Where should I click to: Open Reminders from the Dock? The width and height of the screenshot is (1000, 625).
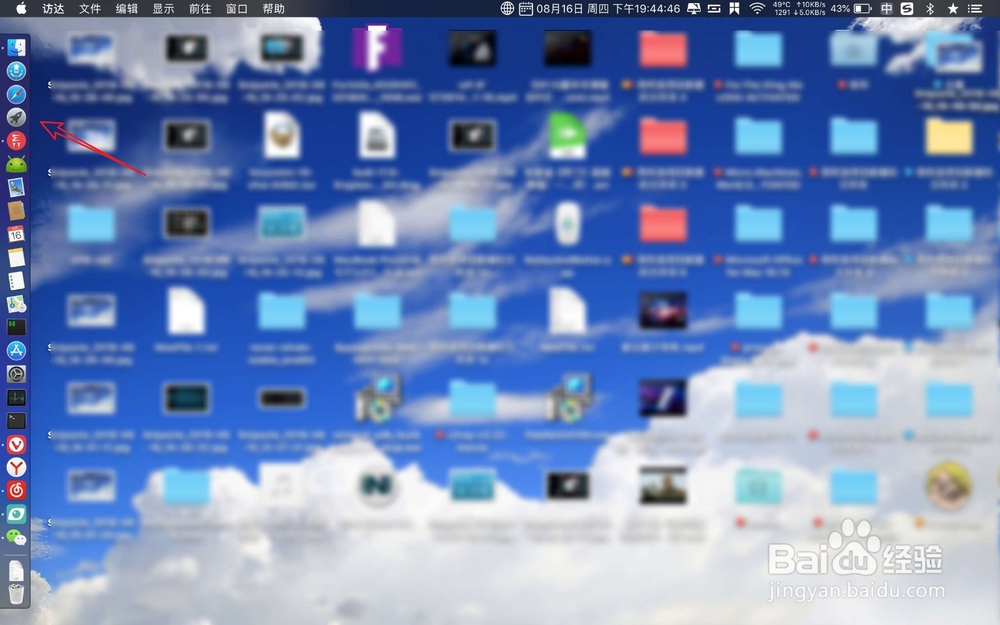click(x=16, y=281)
